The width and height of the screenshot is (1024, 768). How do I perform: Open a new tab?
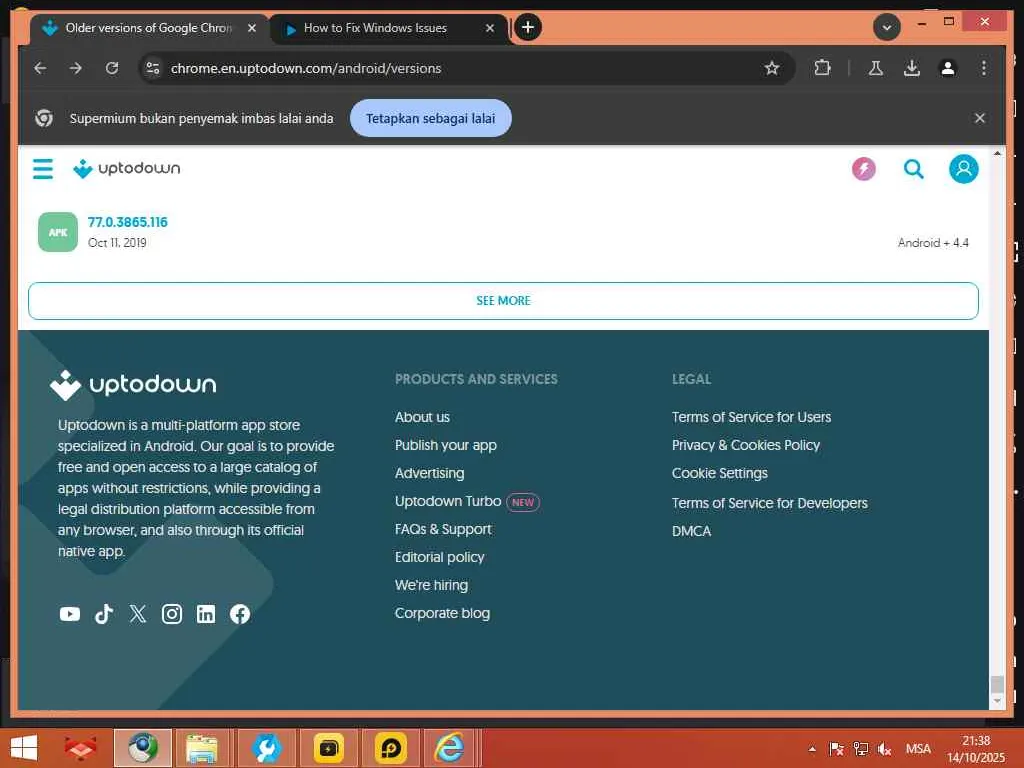click(528, 27)
